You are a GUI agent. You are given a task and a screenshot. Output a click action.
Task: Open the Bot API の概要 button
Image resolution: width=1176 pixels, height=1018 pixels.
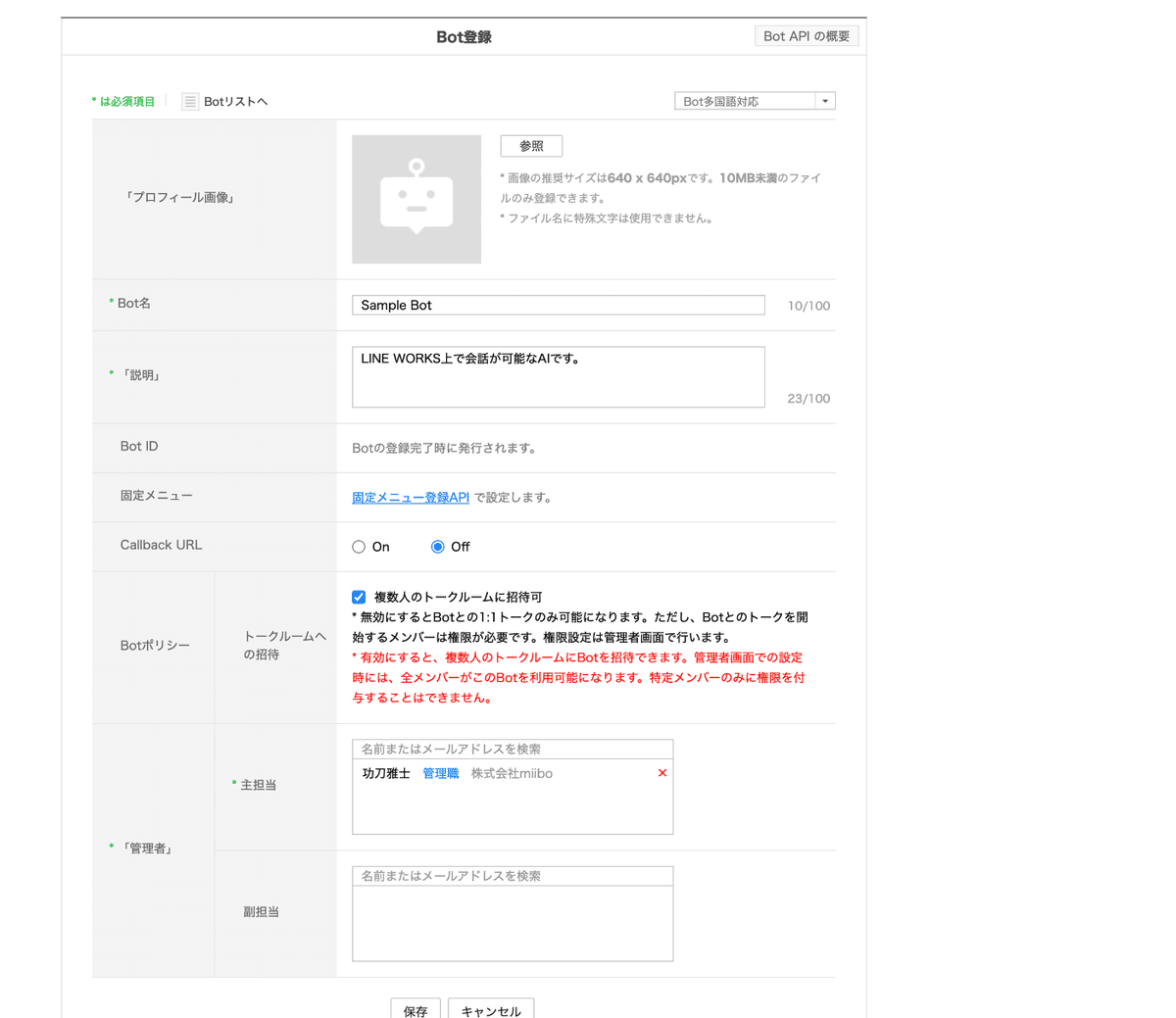click(807, 36)
